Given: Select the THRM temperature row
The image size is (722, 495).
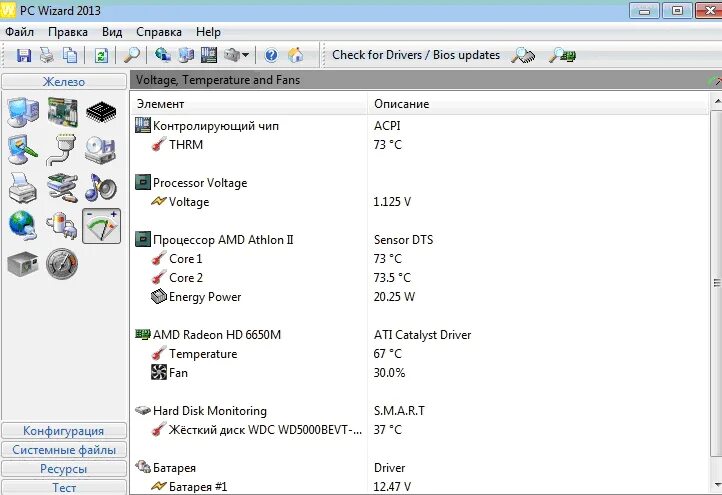Looking at the screenshot, I should point(420,145).
